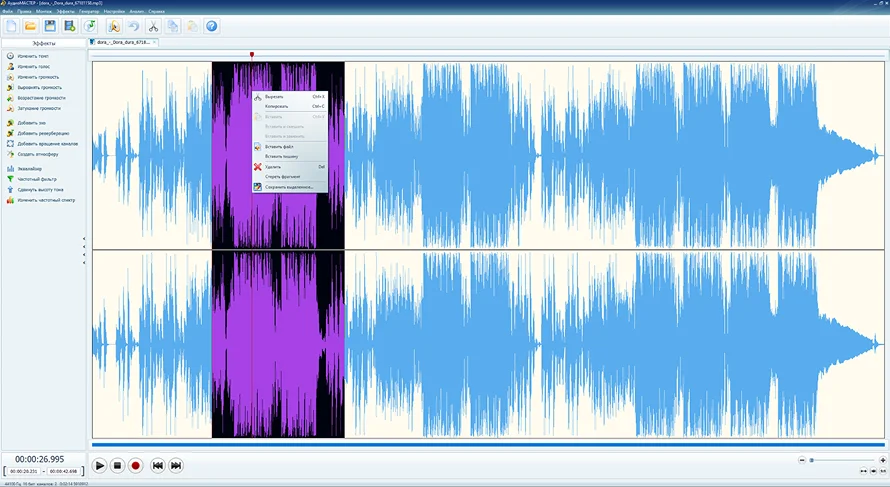Click the icon beside Затухание громкости
The height and width of the screenshot is (487, 890).
click(x=10, y=108)
